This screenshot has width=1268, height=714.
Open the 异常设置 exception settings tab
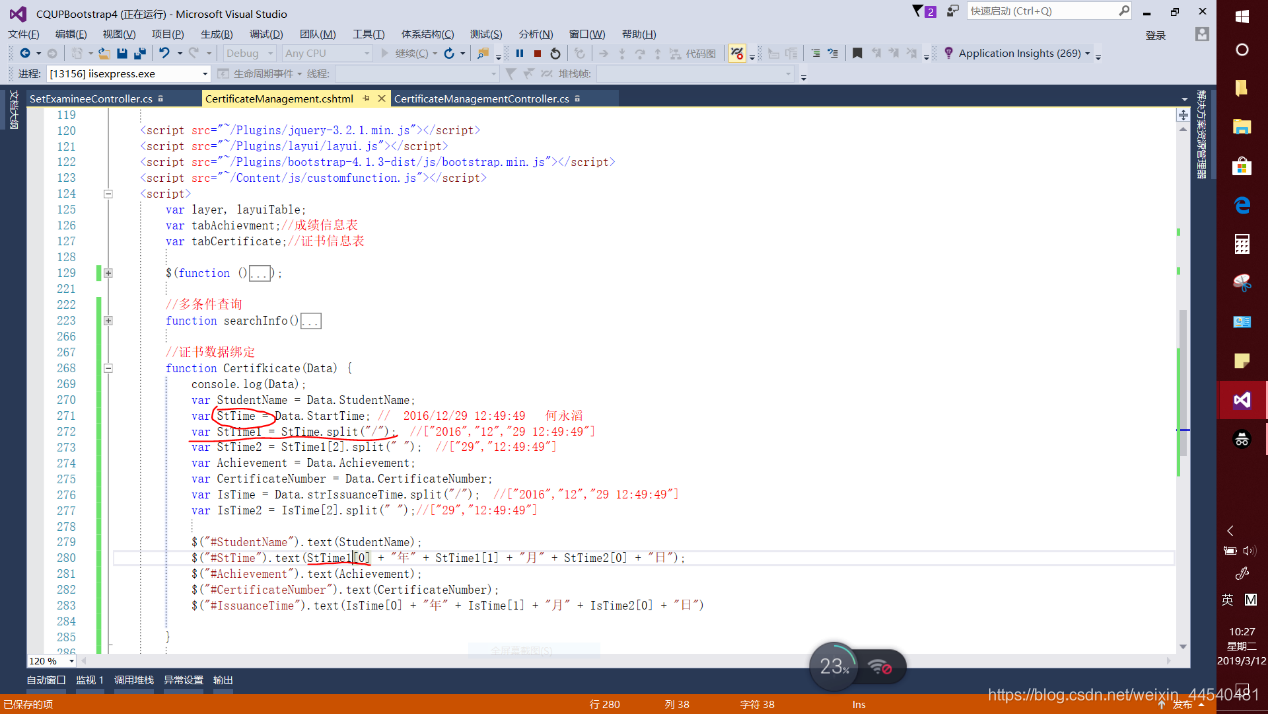[184, 680]
